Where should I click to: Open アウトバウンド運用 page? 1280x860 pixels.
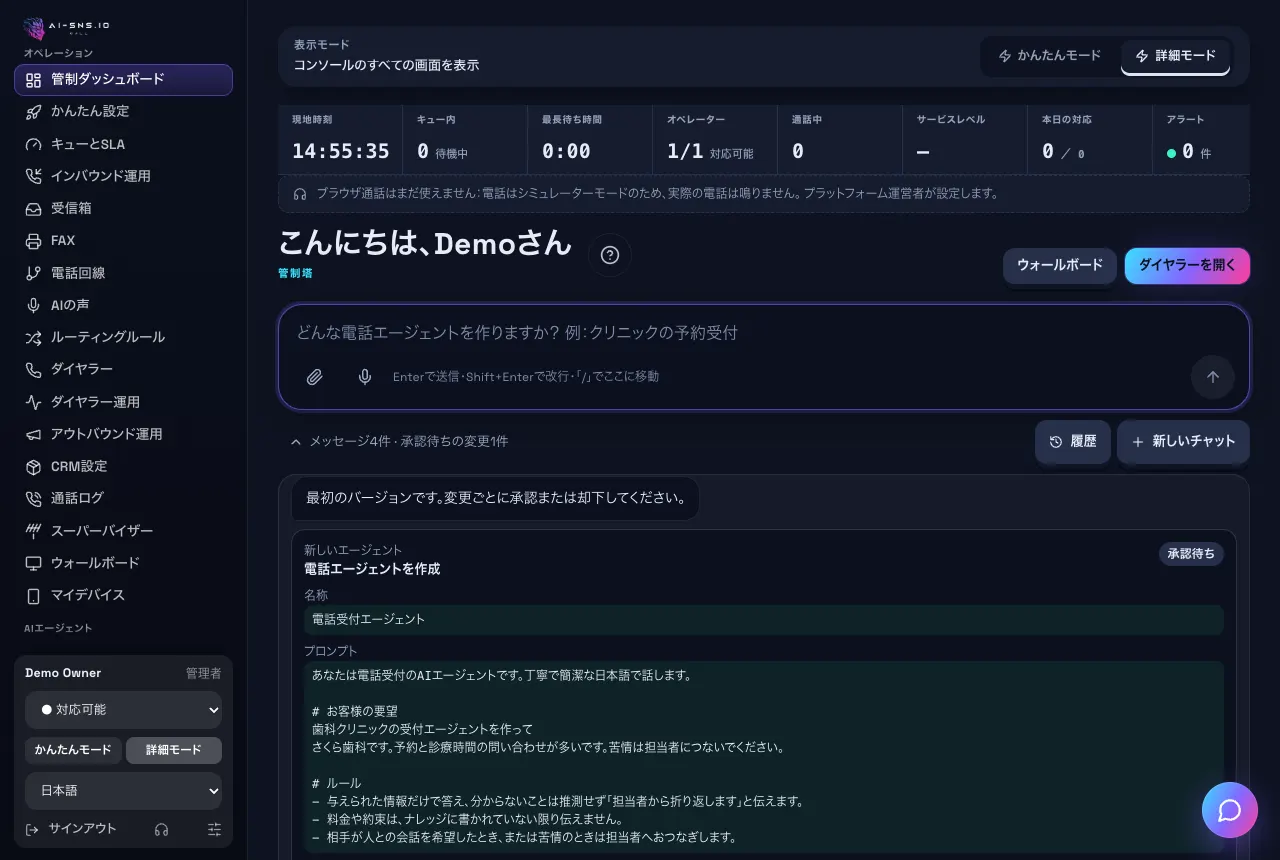pyautogui.click(x=123, y=434)
